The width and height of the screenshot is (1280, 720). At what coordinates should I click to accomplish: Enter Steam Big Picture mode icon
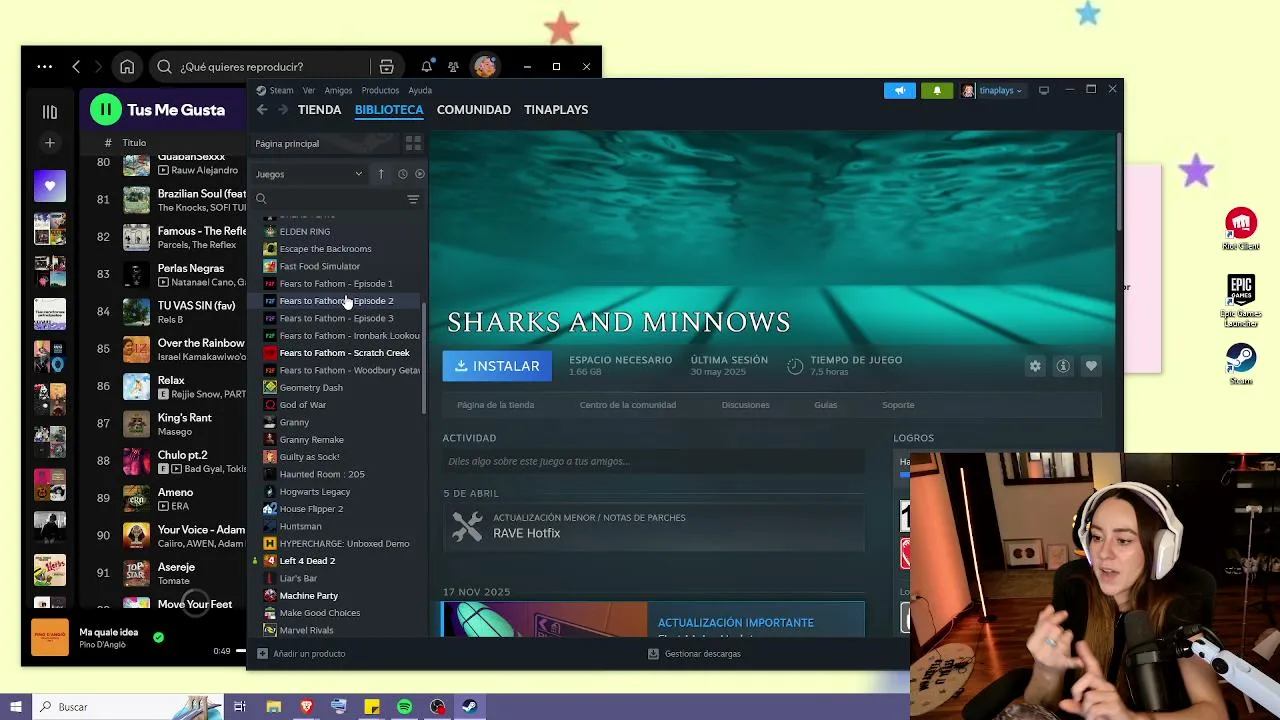1044,90
